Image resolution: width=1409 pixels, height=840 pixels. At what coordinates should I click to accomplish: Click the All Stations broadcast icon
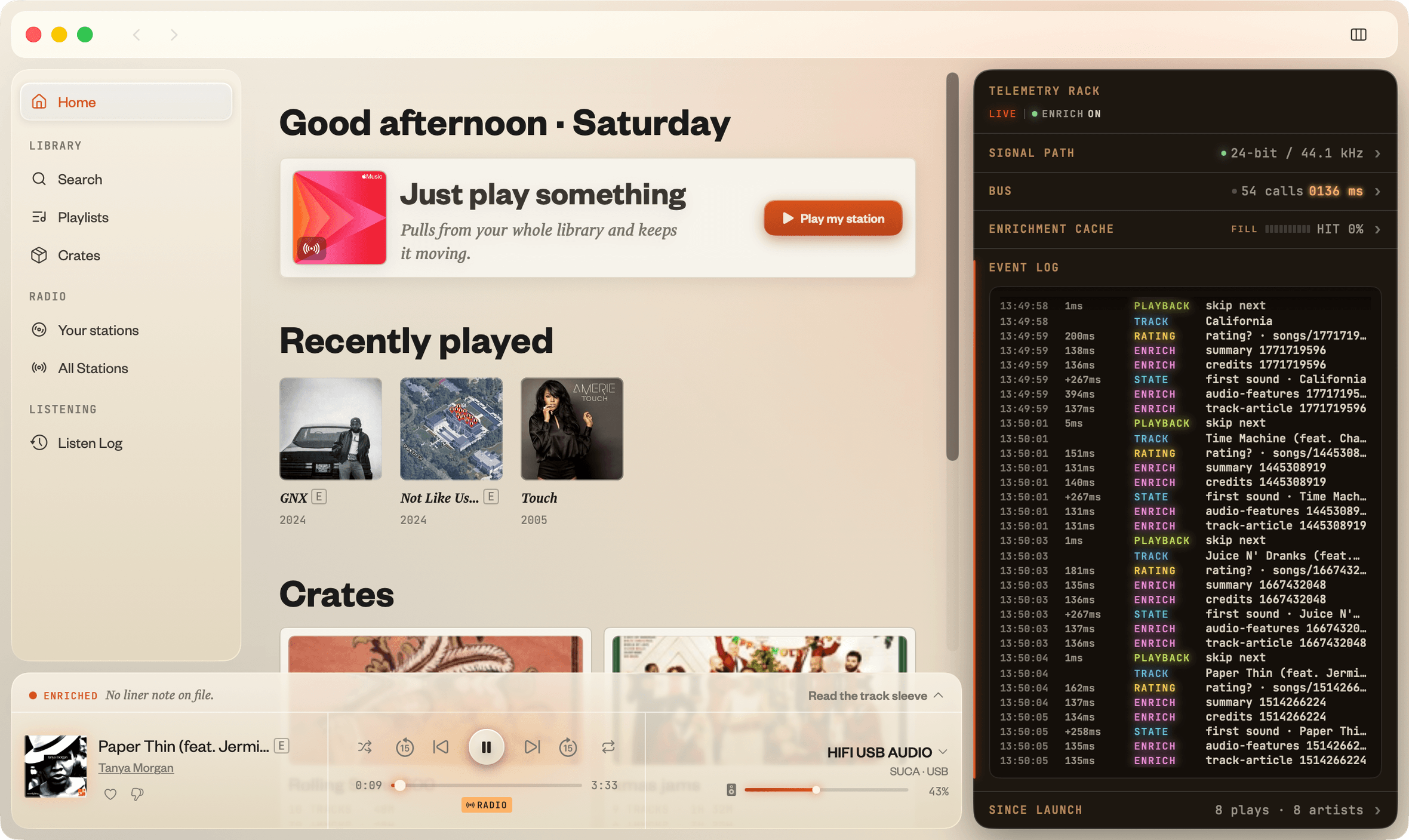point(39,368)
